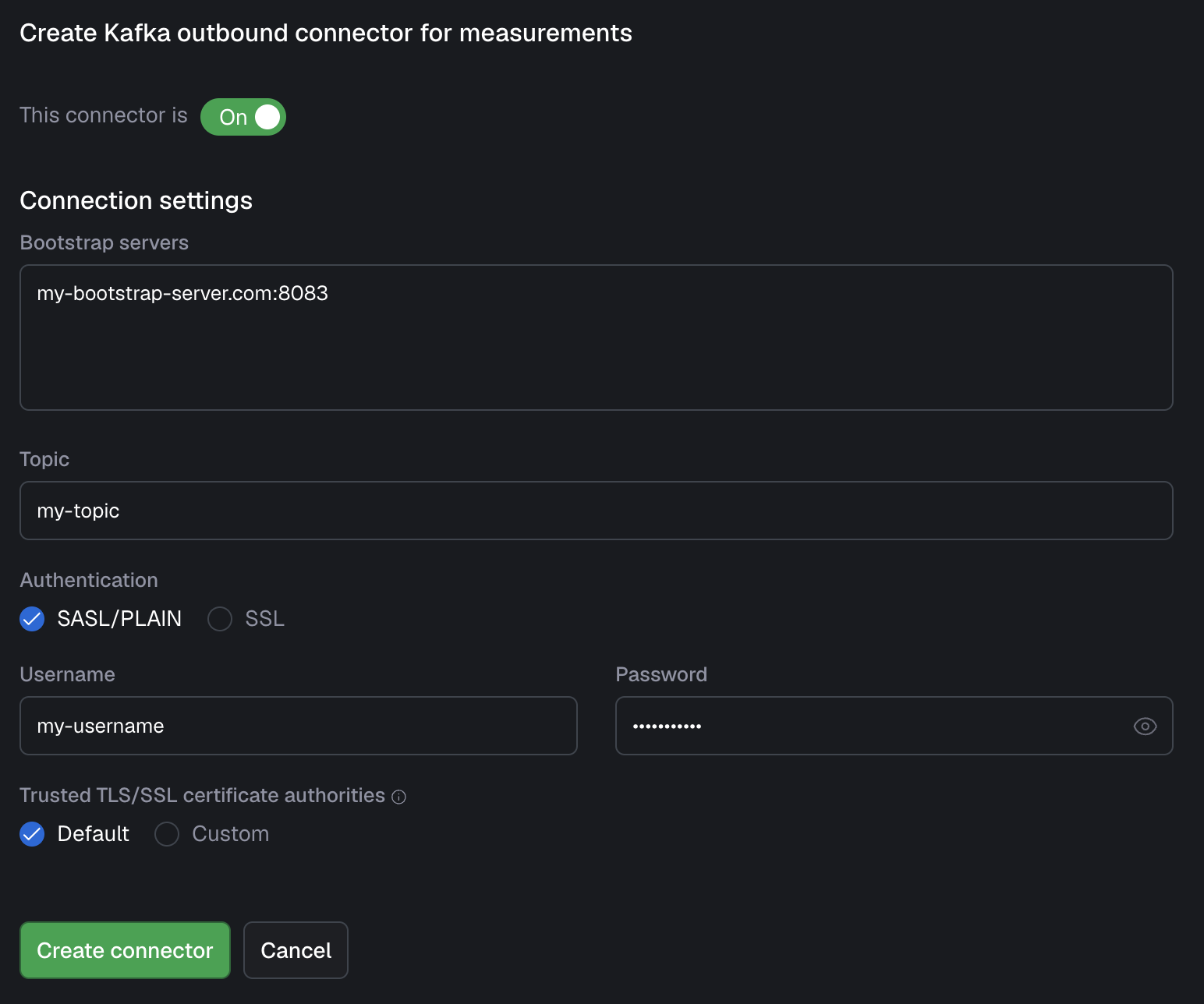Click the Trusted TLS/SSL certificate authorities label
Viewport: 1204px width, 1004px height.
click(202, 795)
